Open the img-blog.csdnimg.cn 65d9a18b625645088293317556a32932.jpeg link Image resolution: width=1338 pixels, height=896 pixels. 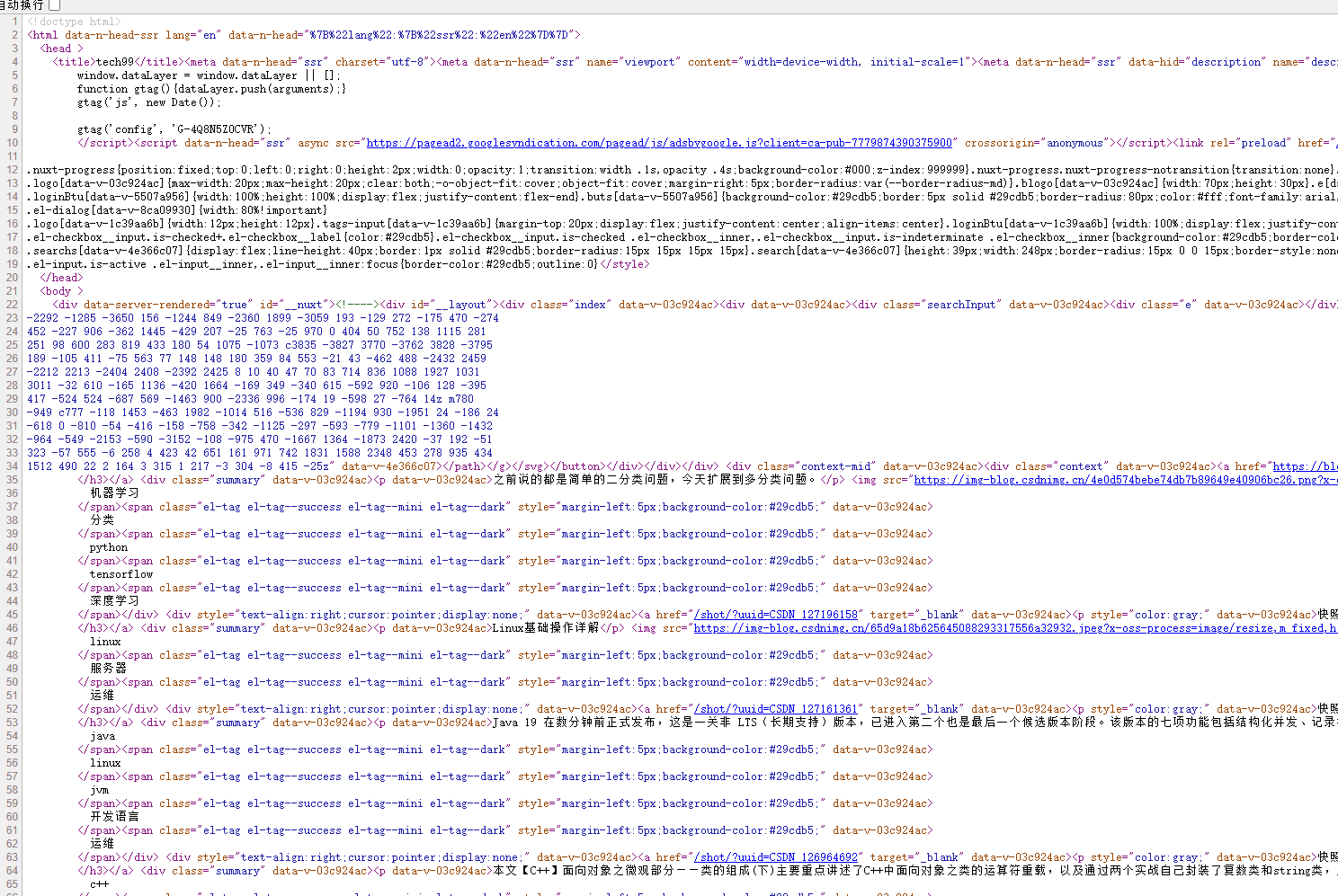coord(1015,628)
